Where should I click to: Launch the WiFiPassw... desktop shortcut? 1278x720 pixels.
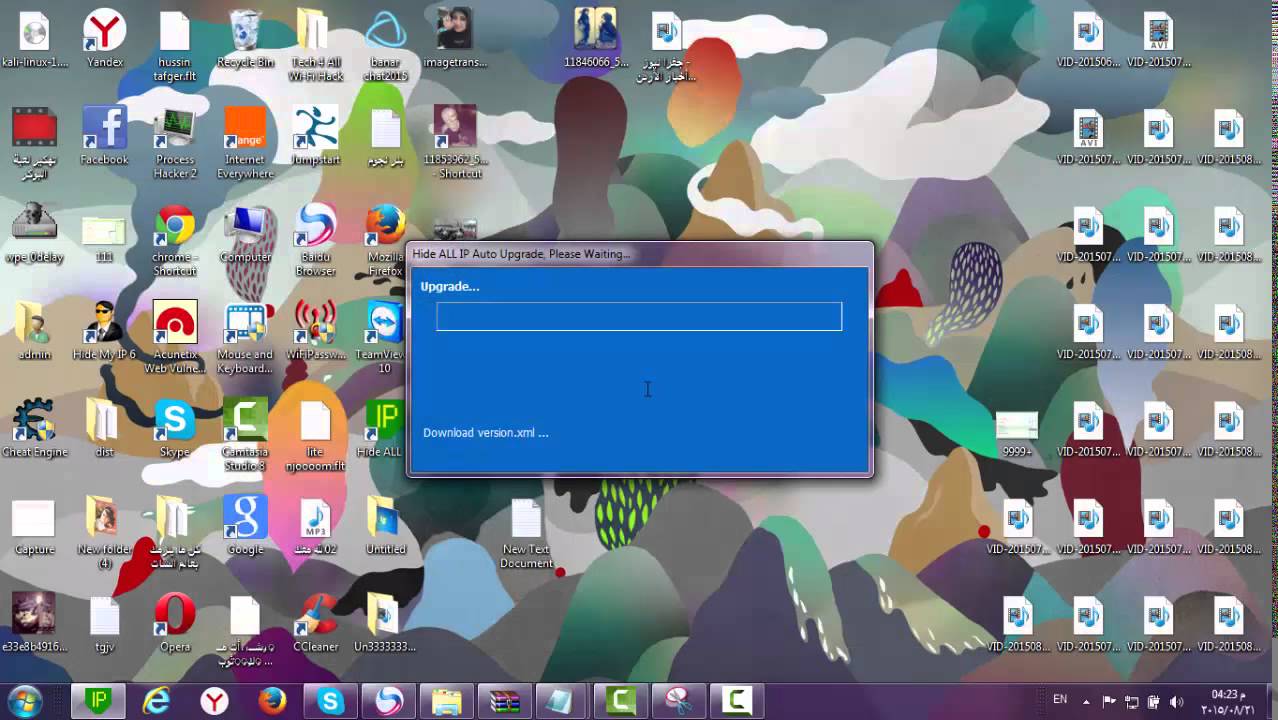click(x=315, y=330)
